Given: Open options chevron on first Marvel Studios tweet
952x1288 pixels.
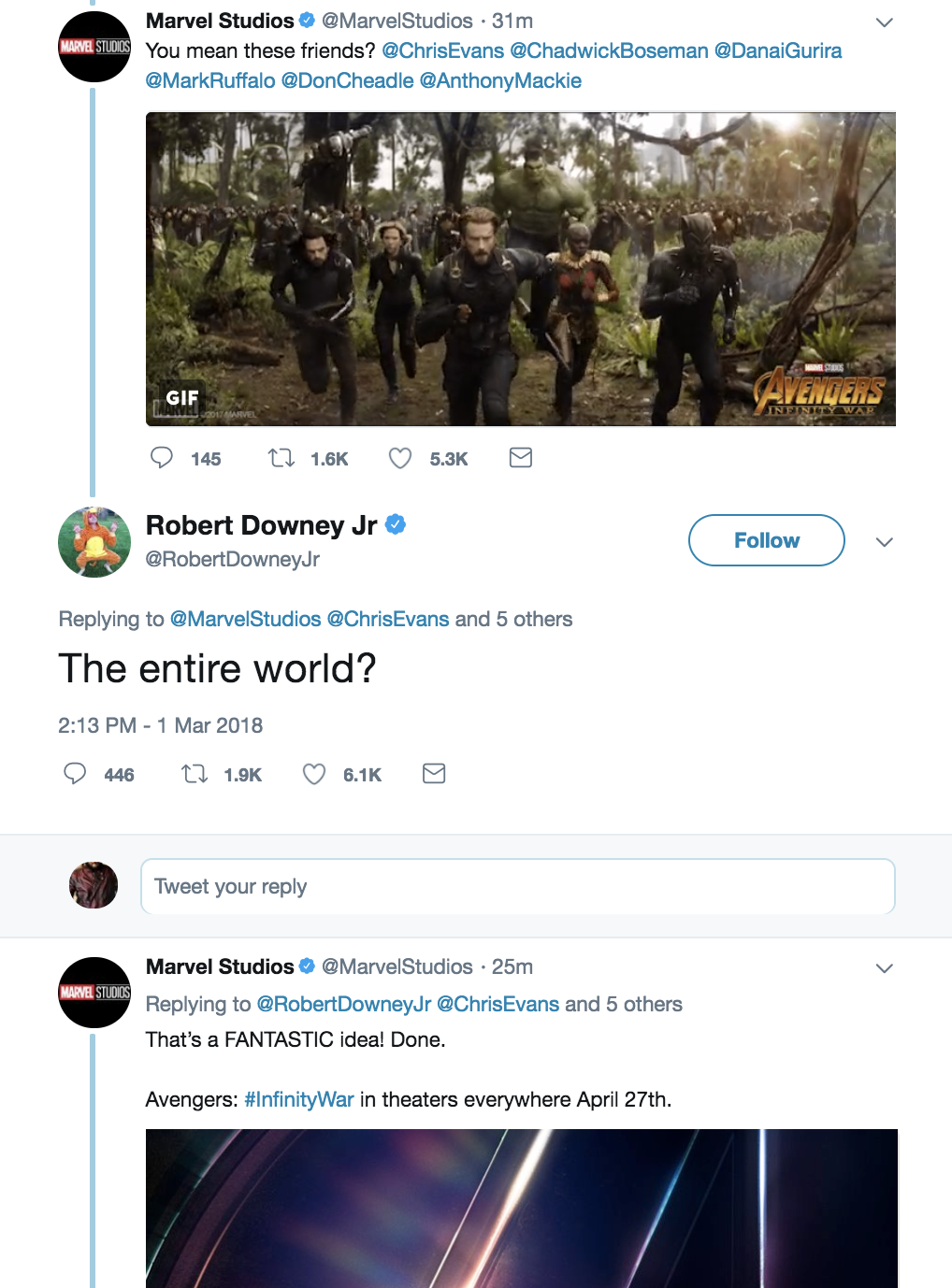Looking at the screenshot, I should (x=884, y=21).
